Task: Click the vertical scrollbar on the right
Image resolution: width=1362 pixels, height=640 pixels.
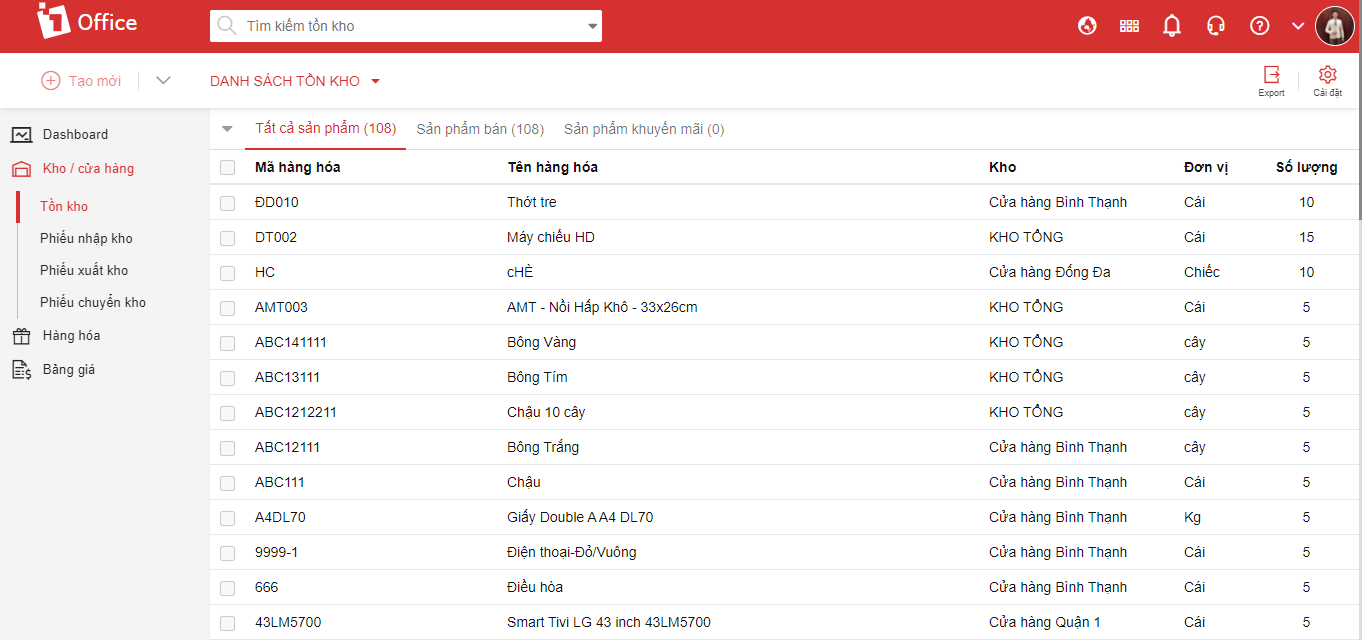Action: 1357,160
